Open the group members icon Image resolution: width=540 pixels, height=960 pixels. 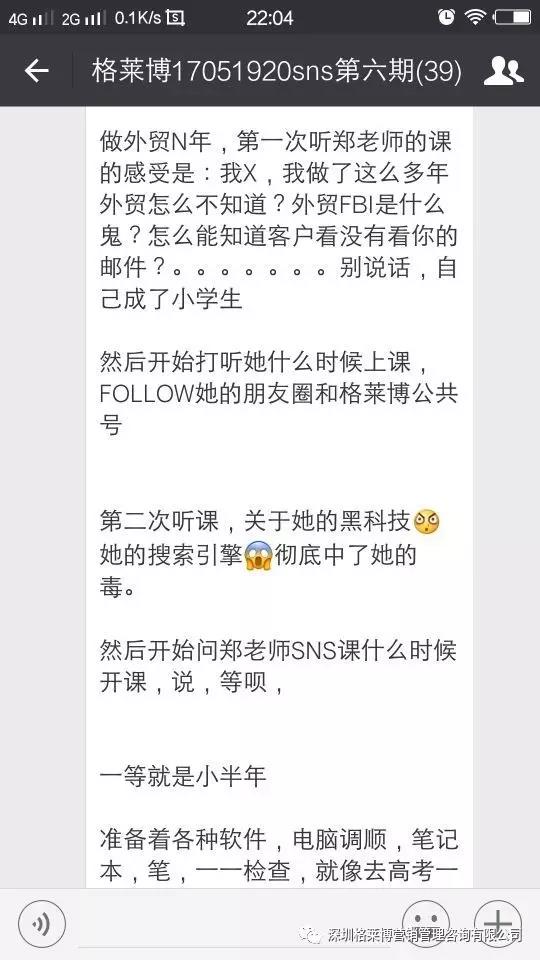tap(503, 71)
